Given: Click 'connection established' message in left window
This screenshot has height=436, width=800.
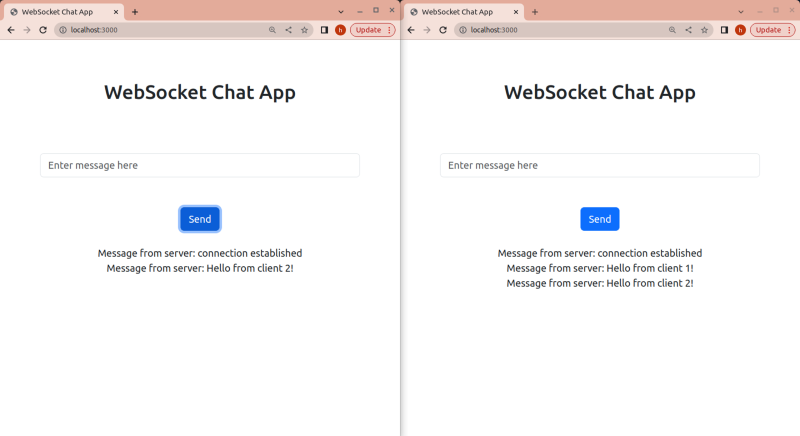Looking at the screenshot, I should [200, 253].
